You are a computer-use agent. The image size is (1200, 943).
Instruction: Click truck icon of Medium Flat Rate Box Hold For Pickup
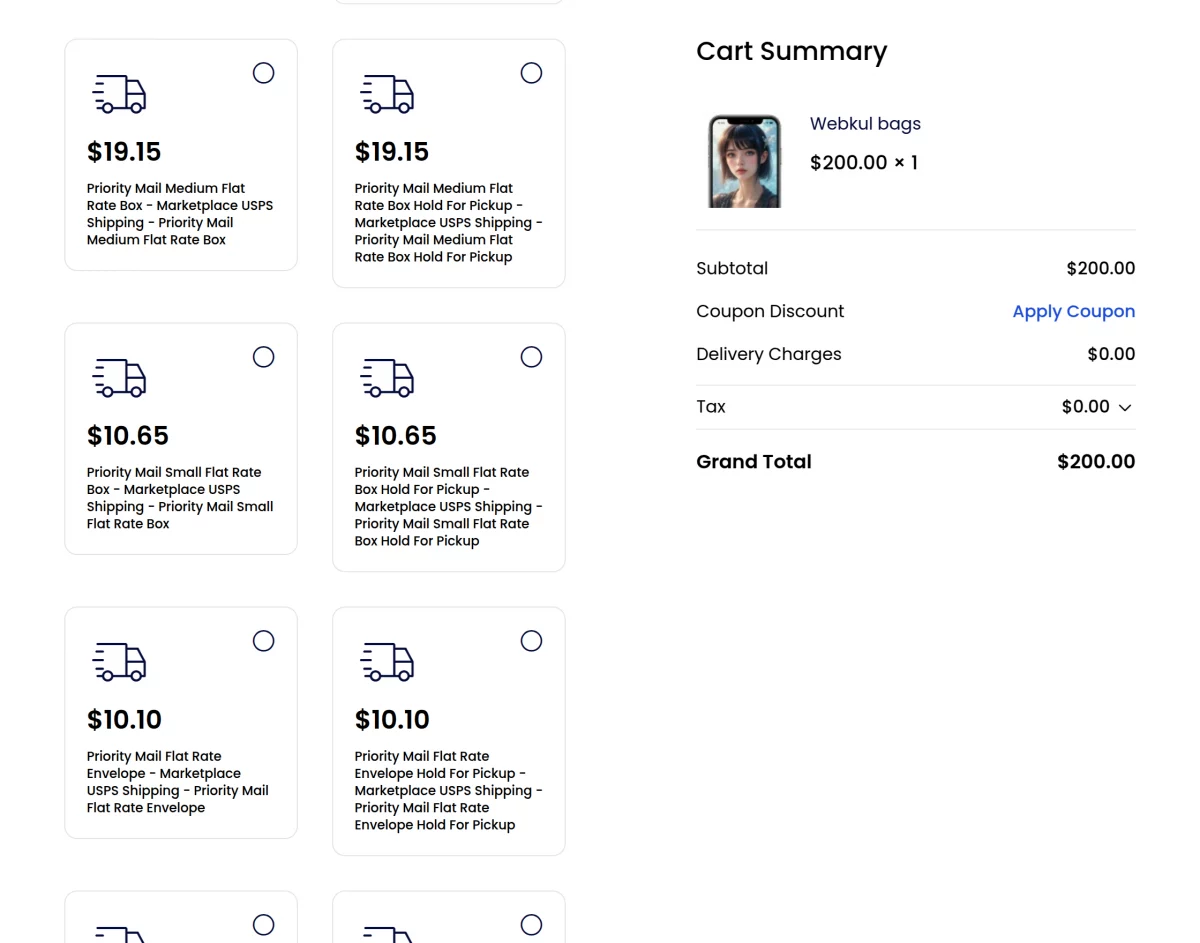click(x=387, y=94)
